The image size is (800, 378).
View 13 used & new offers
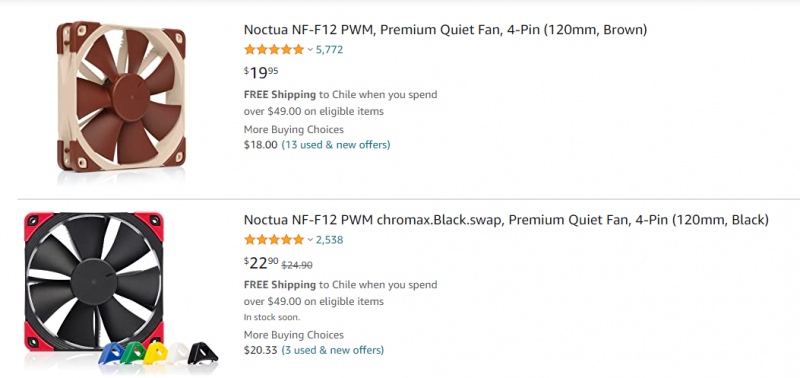[x=336, y=145]
